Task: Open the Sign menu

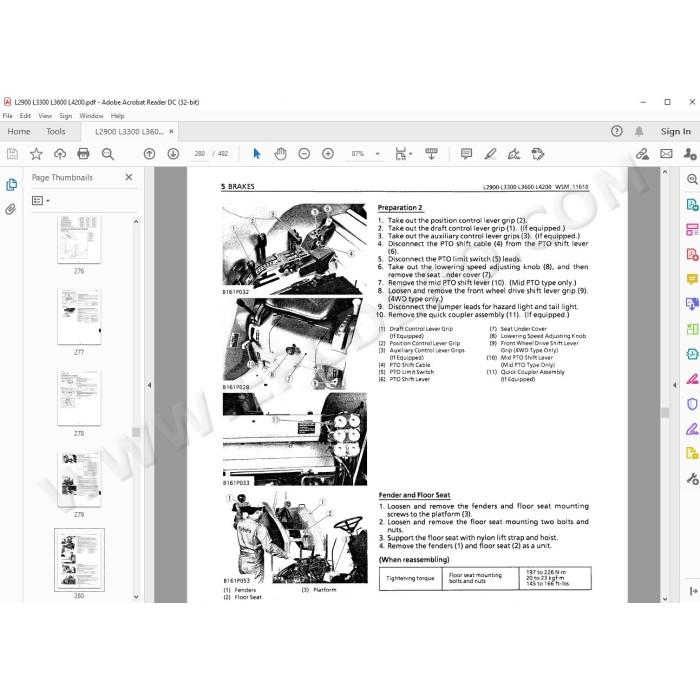Action: pyautogui.click(x=66, y=116)
